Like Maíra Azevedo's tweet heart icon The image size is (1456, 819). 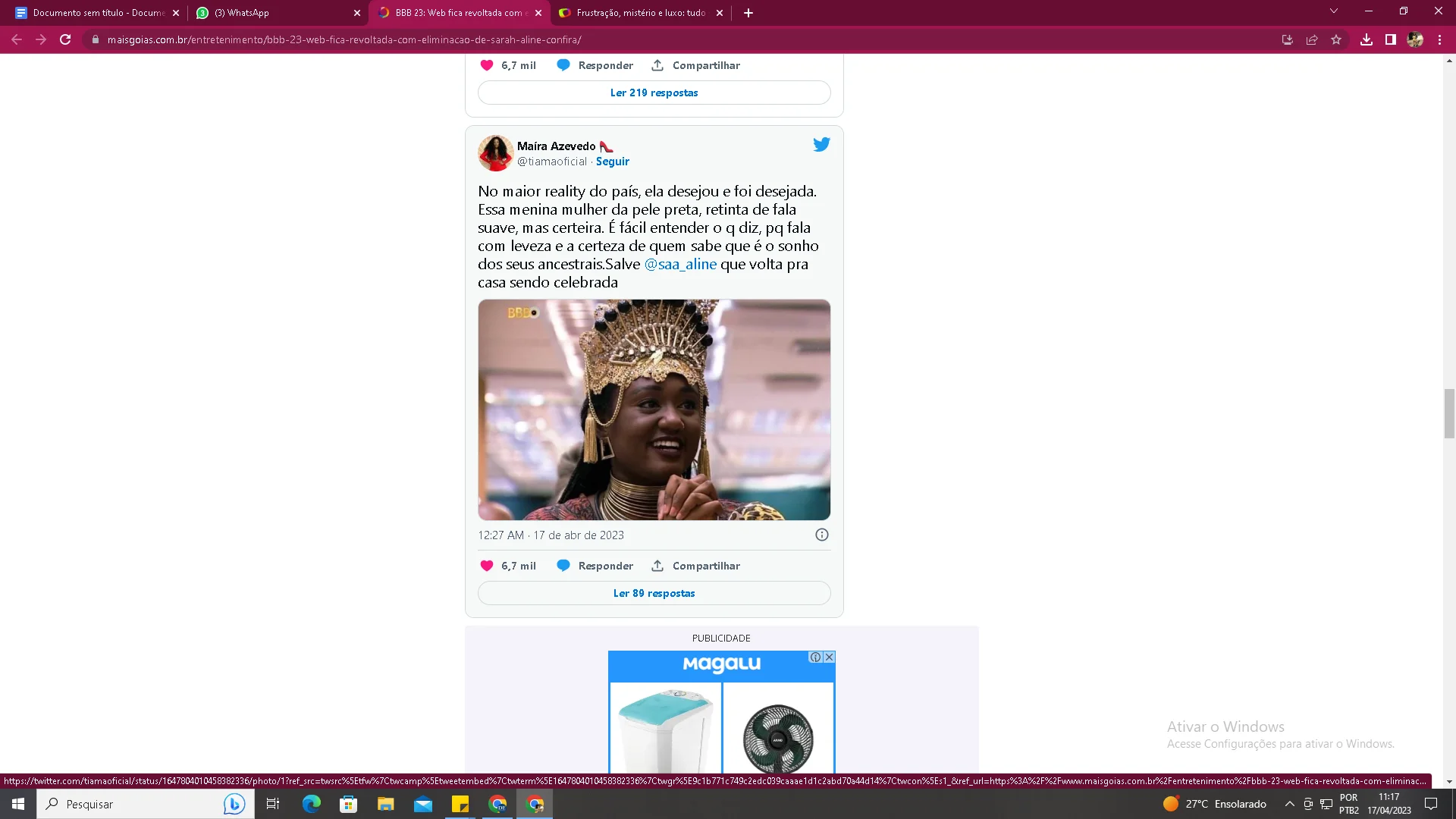[487, 566]
